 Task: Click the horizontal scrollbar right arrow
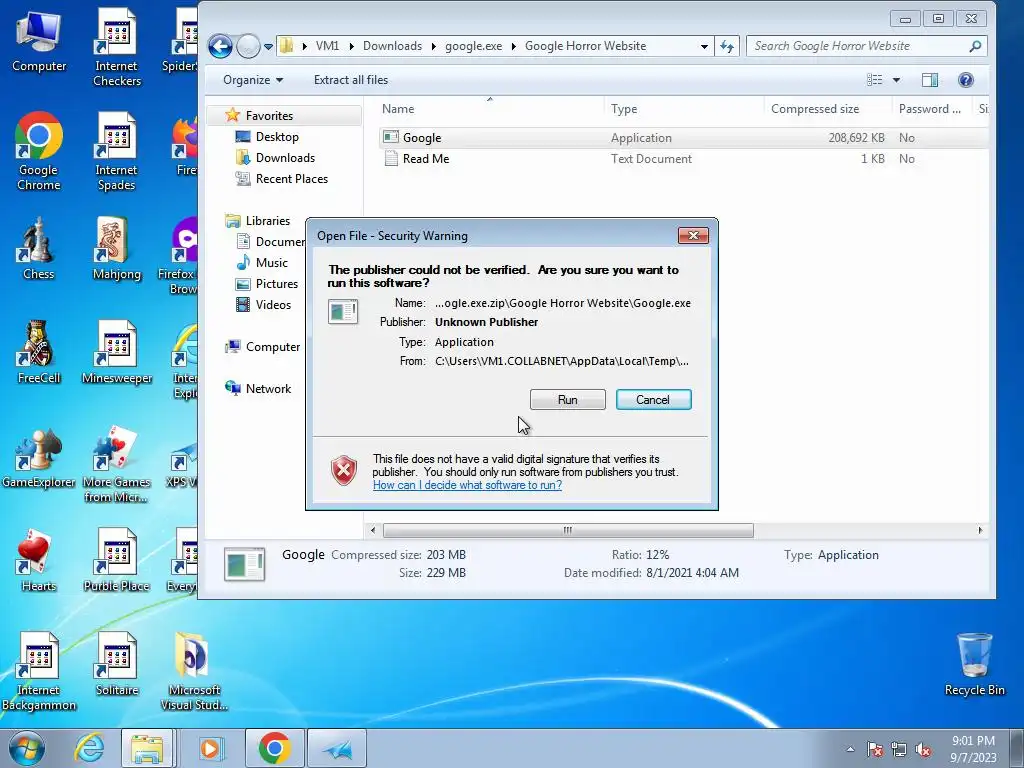pos(980,530)
